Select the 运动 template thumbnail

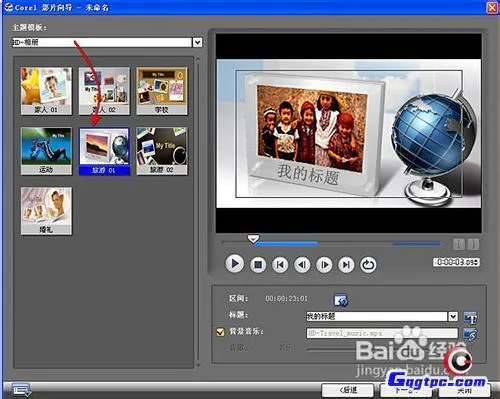coord(46,151)
